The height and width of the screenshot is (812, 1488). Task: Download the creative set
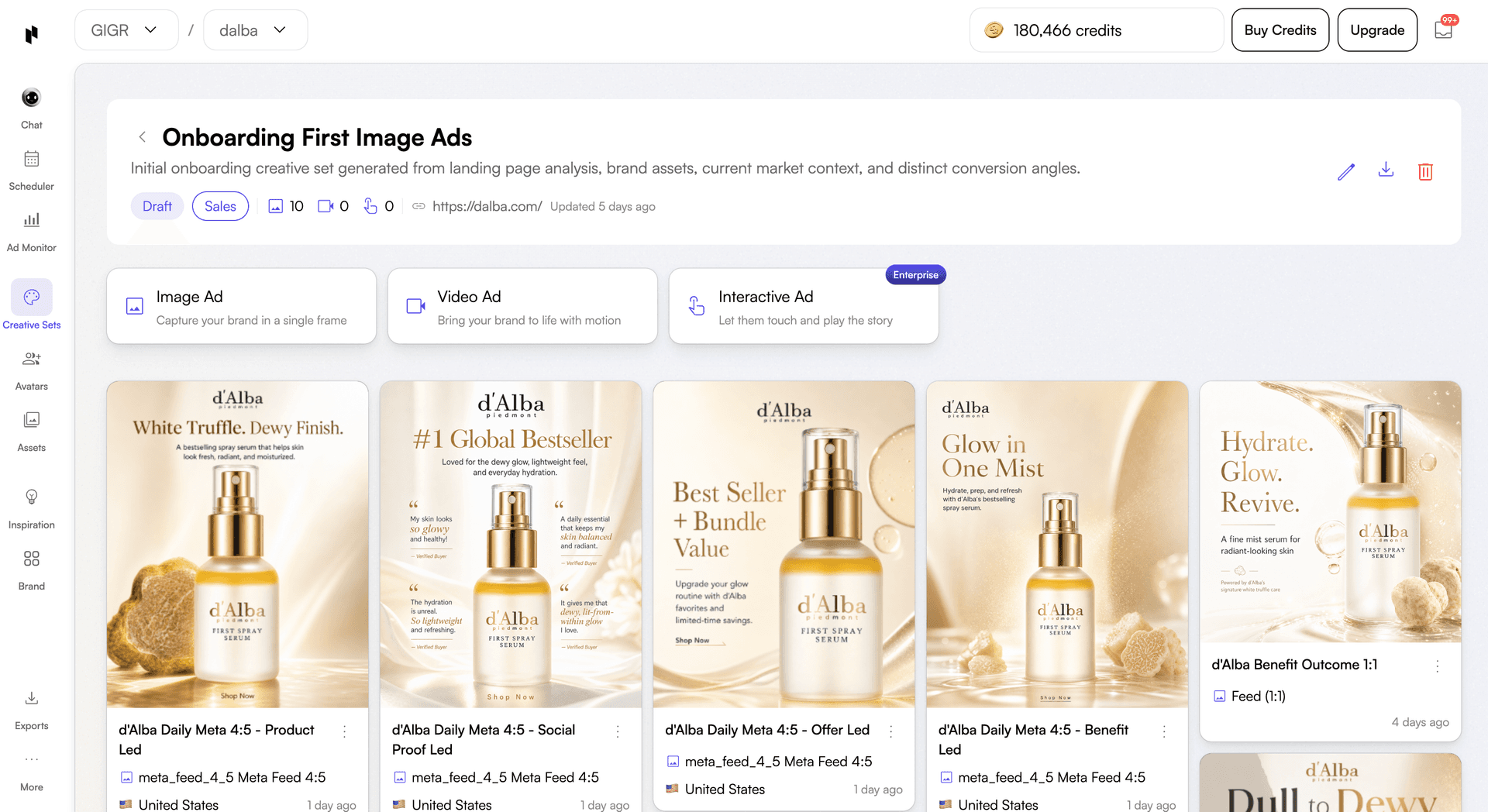pyautogui.click(x=1386, y=170)
